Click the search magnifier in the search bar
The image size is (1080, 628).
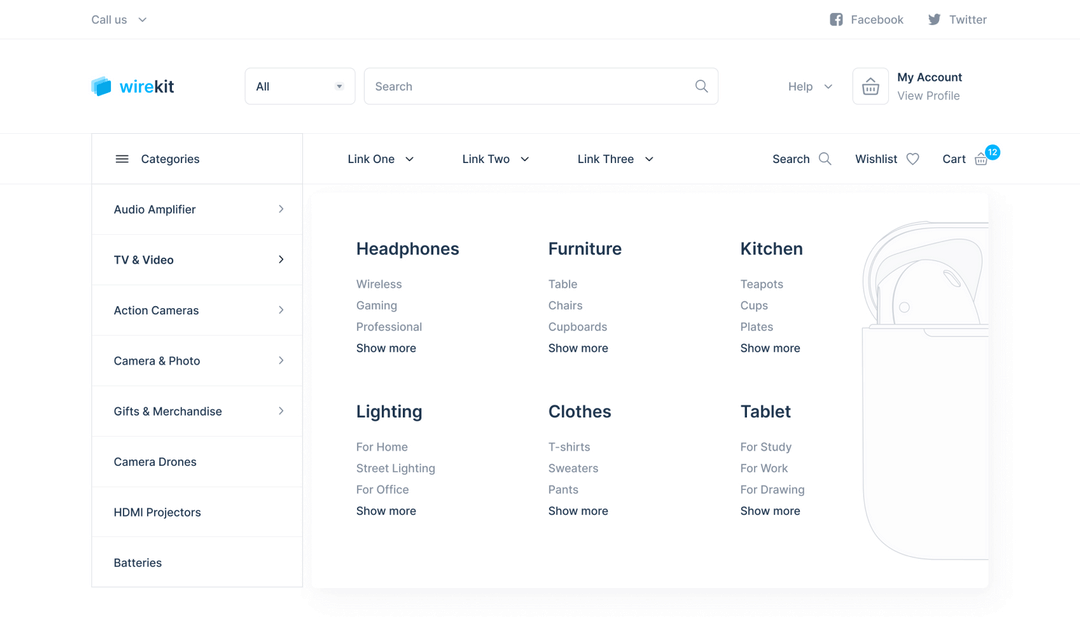[x=701, y=86]
